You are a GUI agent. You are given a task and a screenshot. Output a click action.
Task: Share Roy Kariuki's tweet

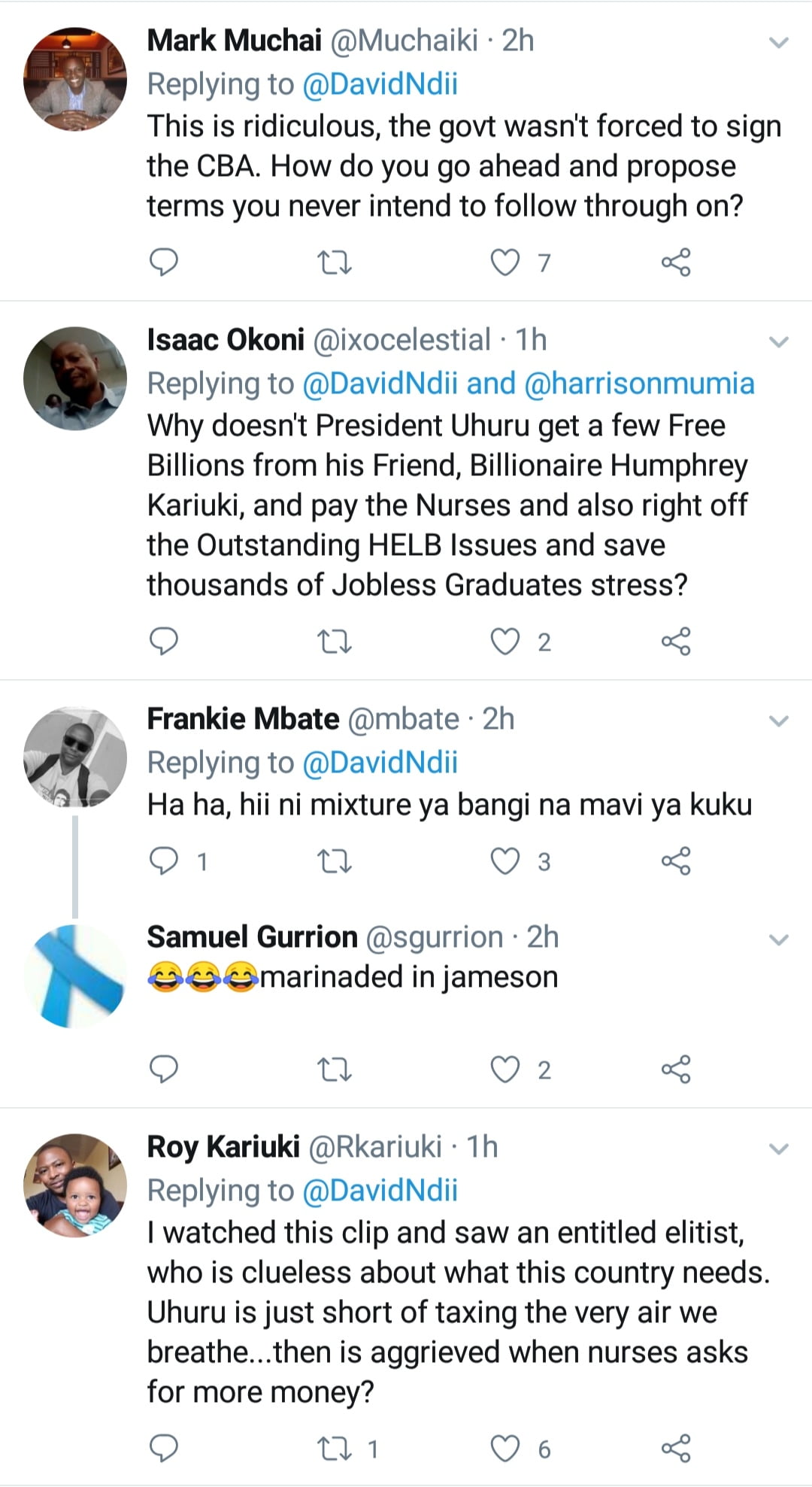(x=675, y=1448)
